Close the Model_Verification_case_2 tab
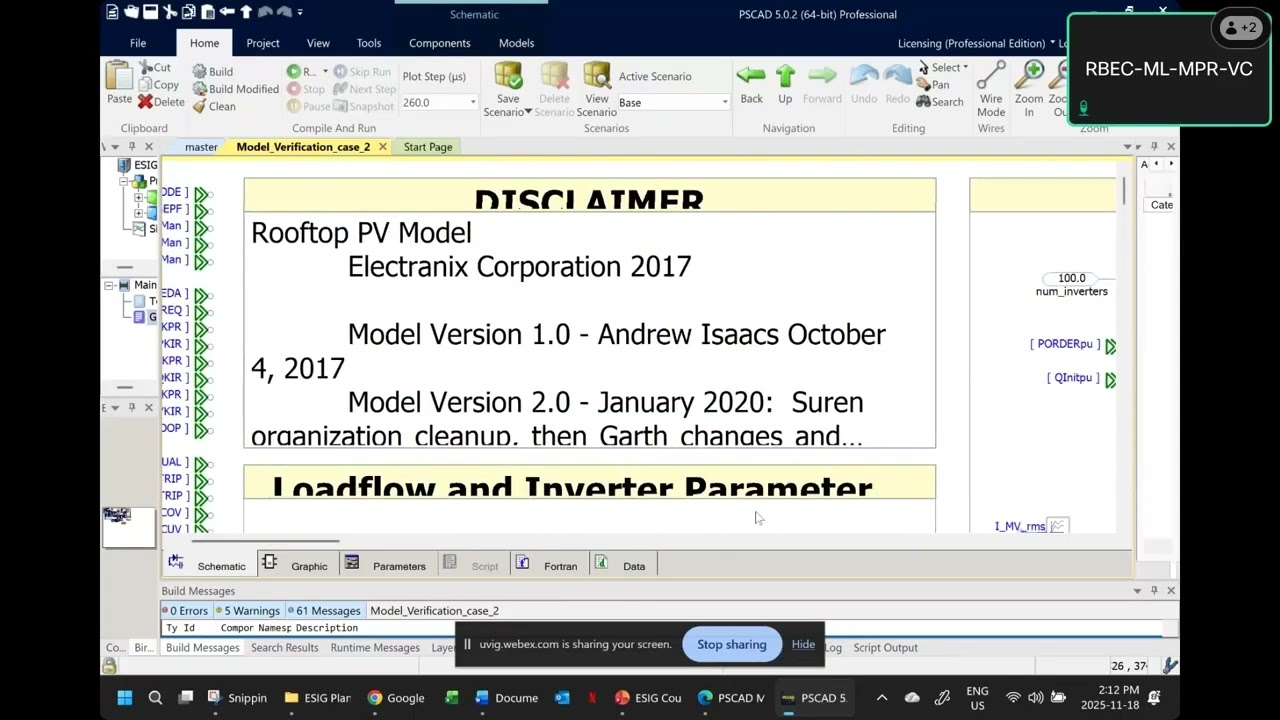This screenshot has width=1280, height=720. point(382,147)
